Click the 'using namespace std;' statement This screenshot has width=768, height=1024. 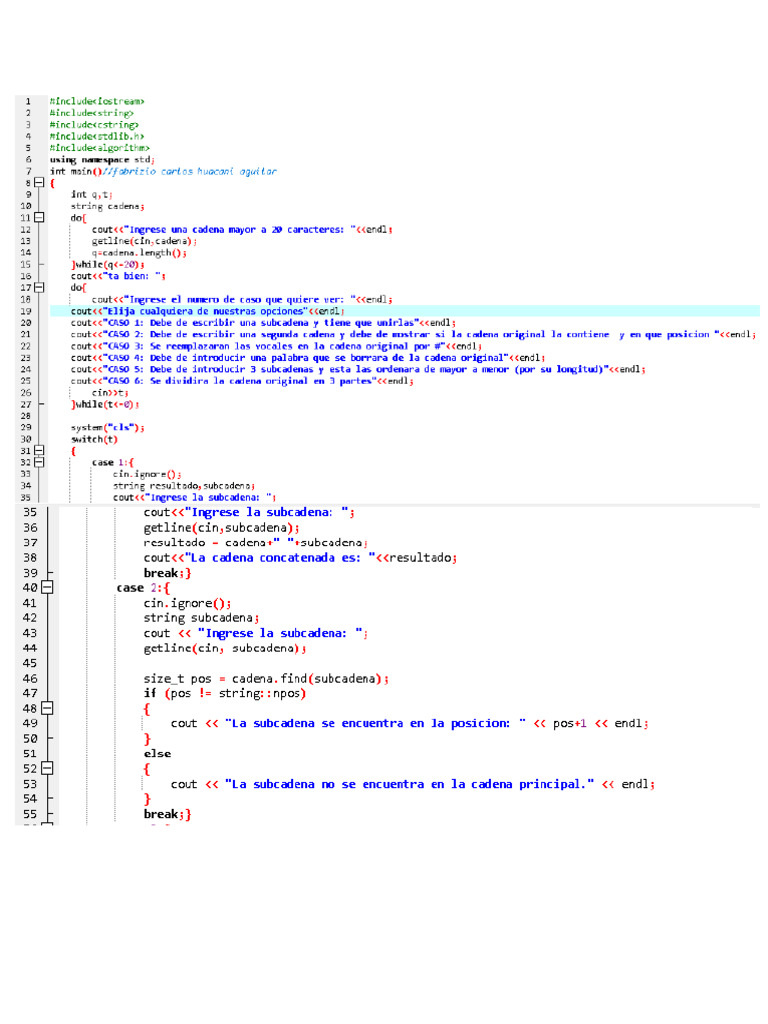tap(102, 160)
